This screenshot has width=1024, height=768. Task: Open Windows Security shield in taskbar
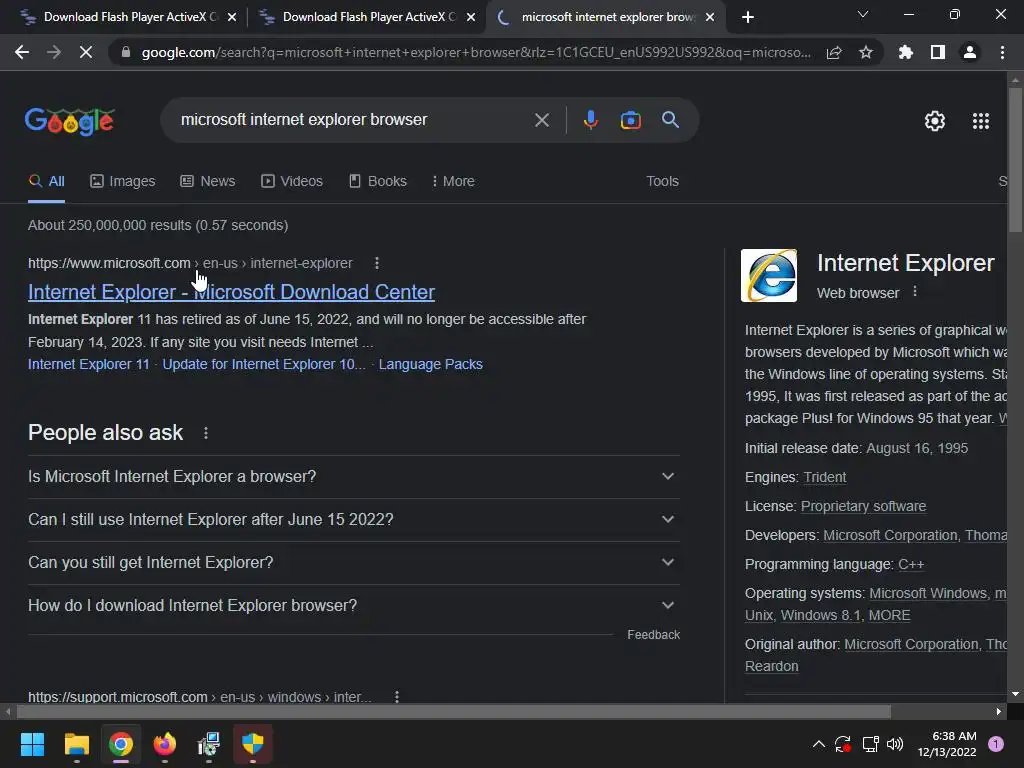(253, 744)
